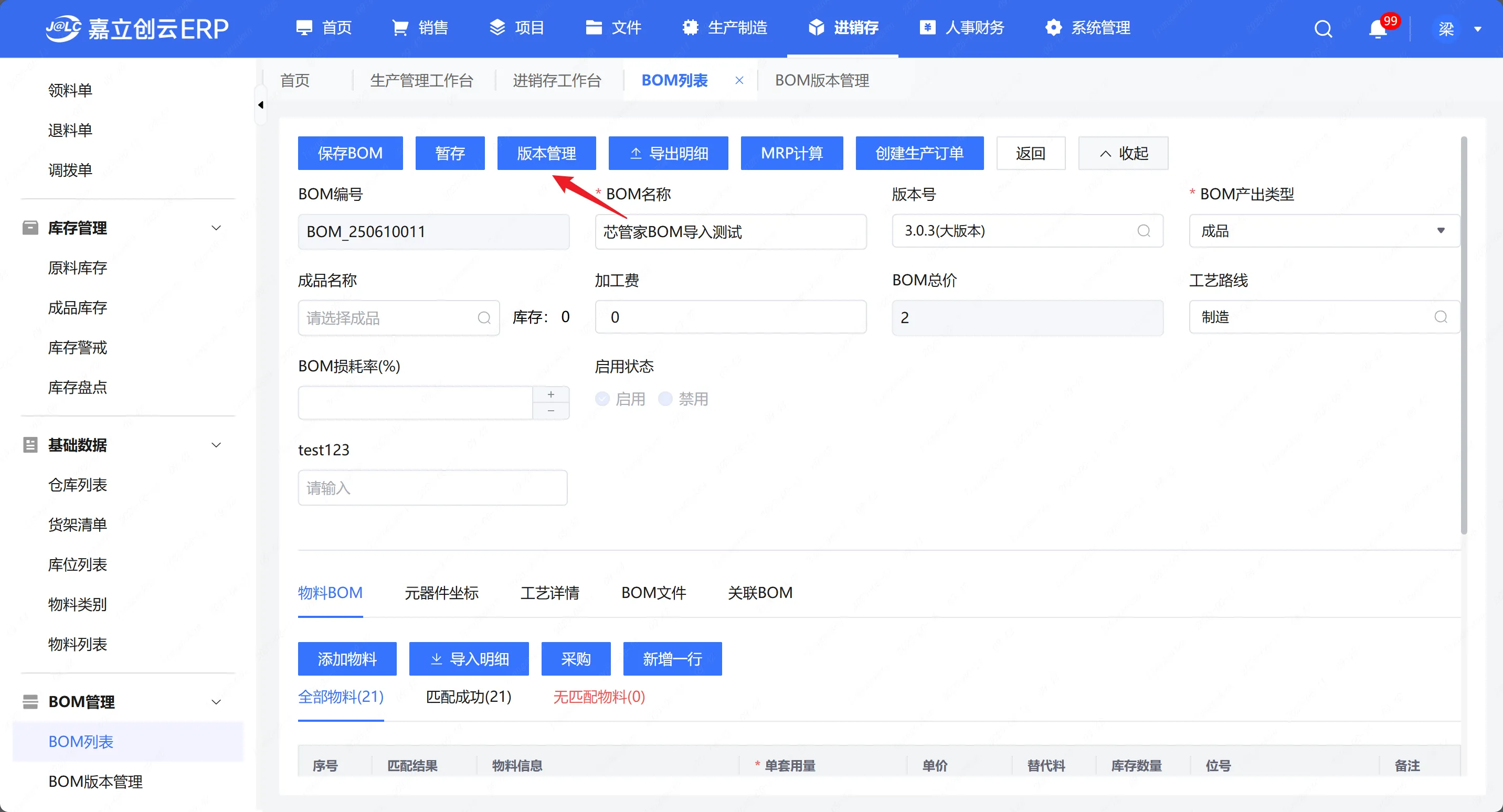Increase BOM损耗率 with plus stepper

(x=551, y=395)
